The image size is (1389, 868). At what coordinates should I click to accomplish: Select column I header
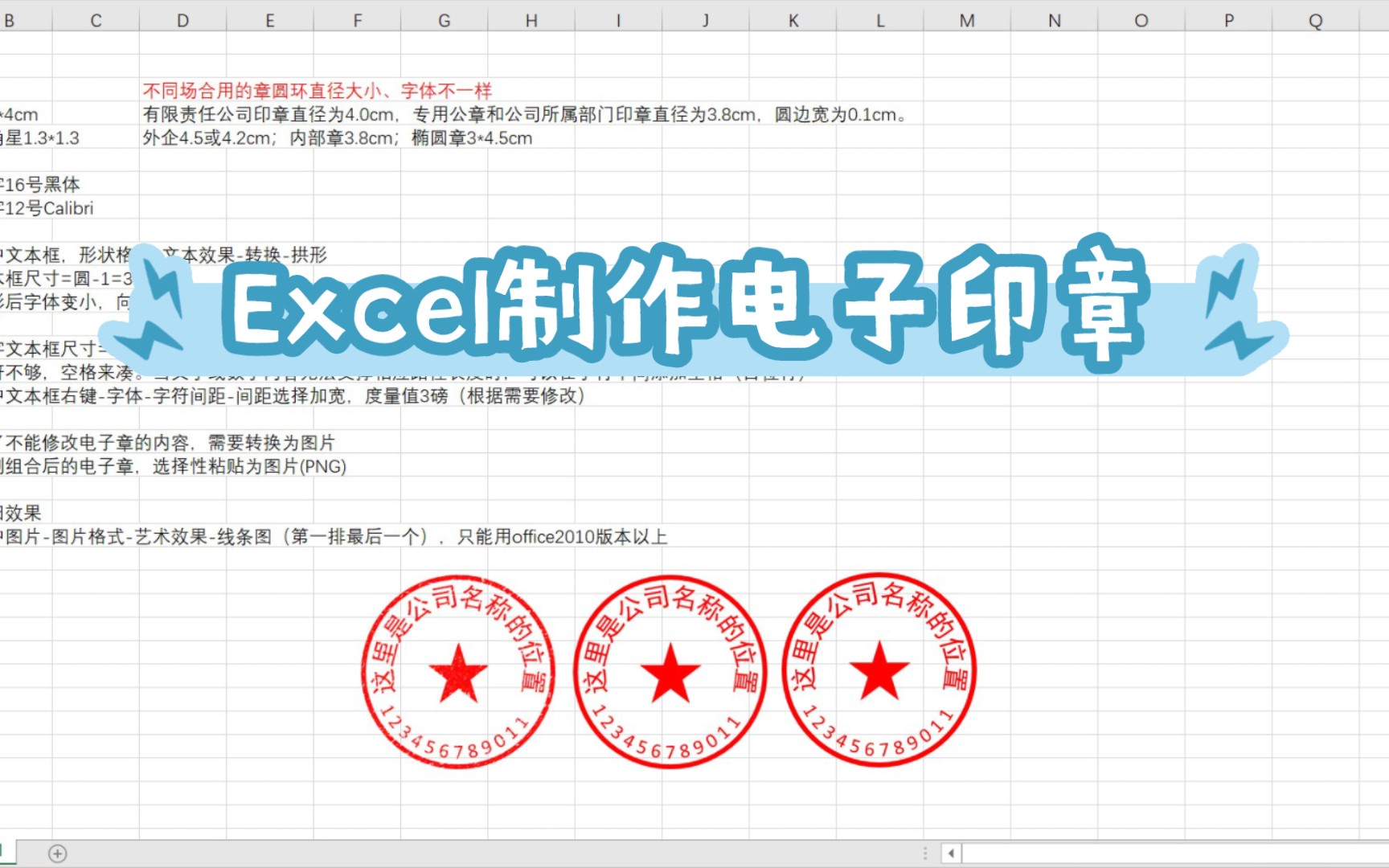pyautogui.click(x=619, y=20)
